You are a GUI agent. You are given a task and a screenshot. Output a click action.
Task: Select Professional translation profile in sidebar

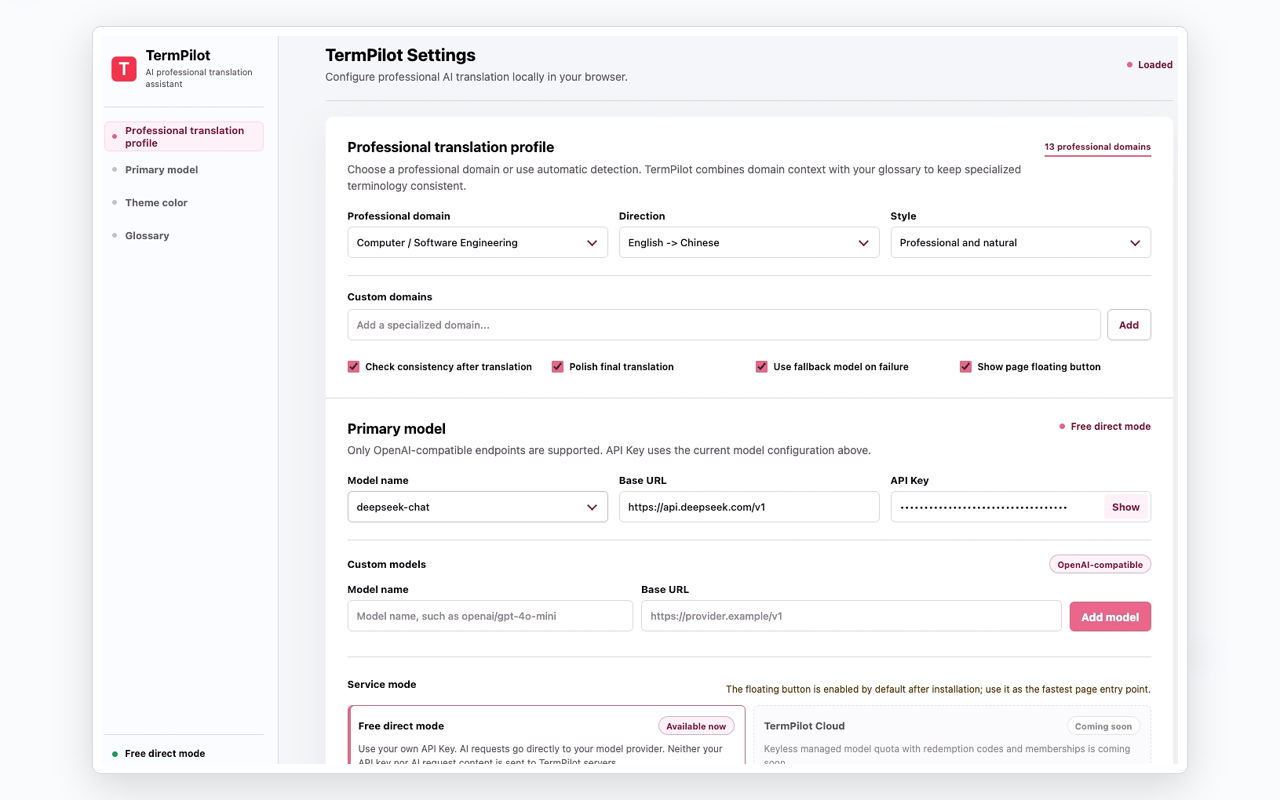pyautogui.click(x=184, y=137)
